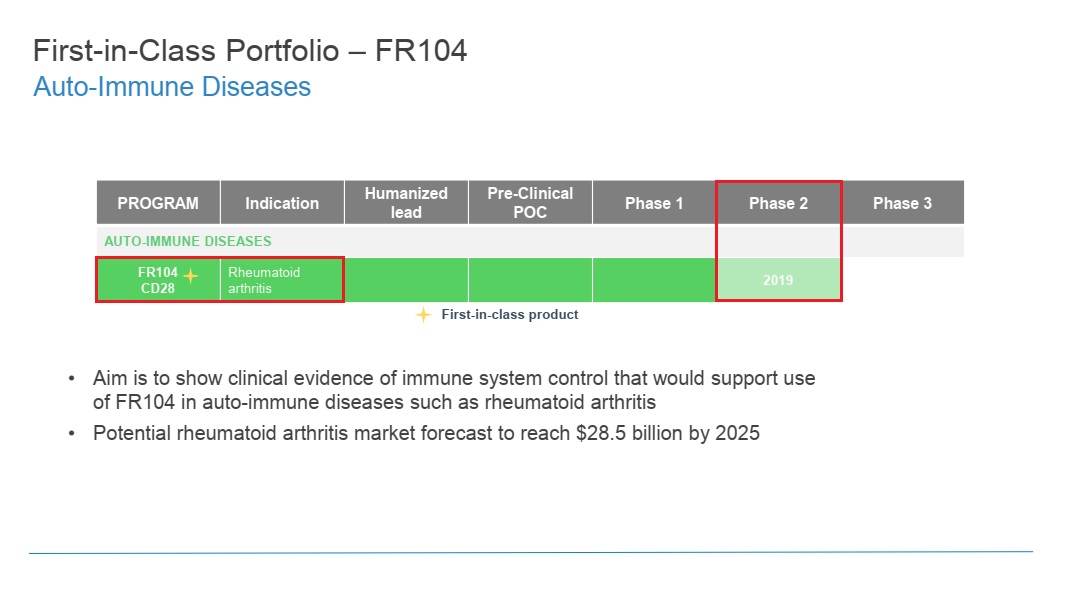Click the 2019 light green cell
The width and height of the screenshot is (1072, 603).
click(779, 280)
